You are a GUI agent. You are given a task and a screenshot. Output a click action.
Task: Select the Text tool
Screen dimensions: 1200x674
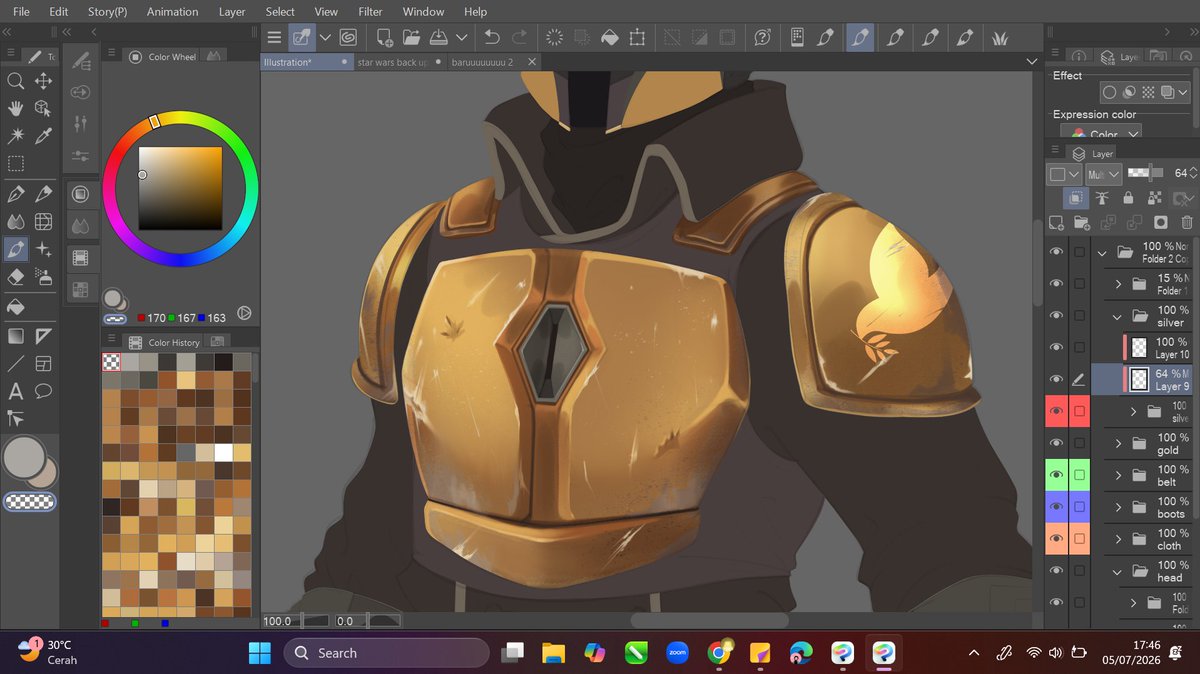[15, 391]
